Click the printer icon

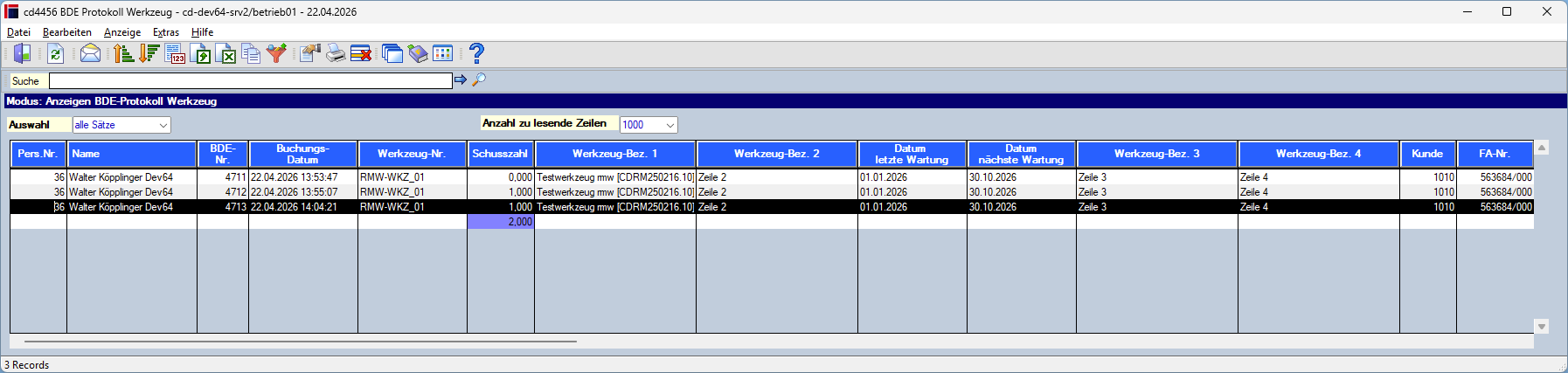point(336,54)
